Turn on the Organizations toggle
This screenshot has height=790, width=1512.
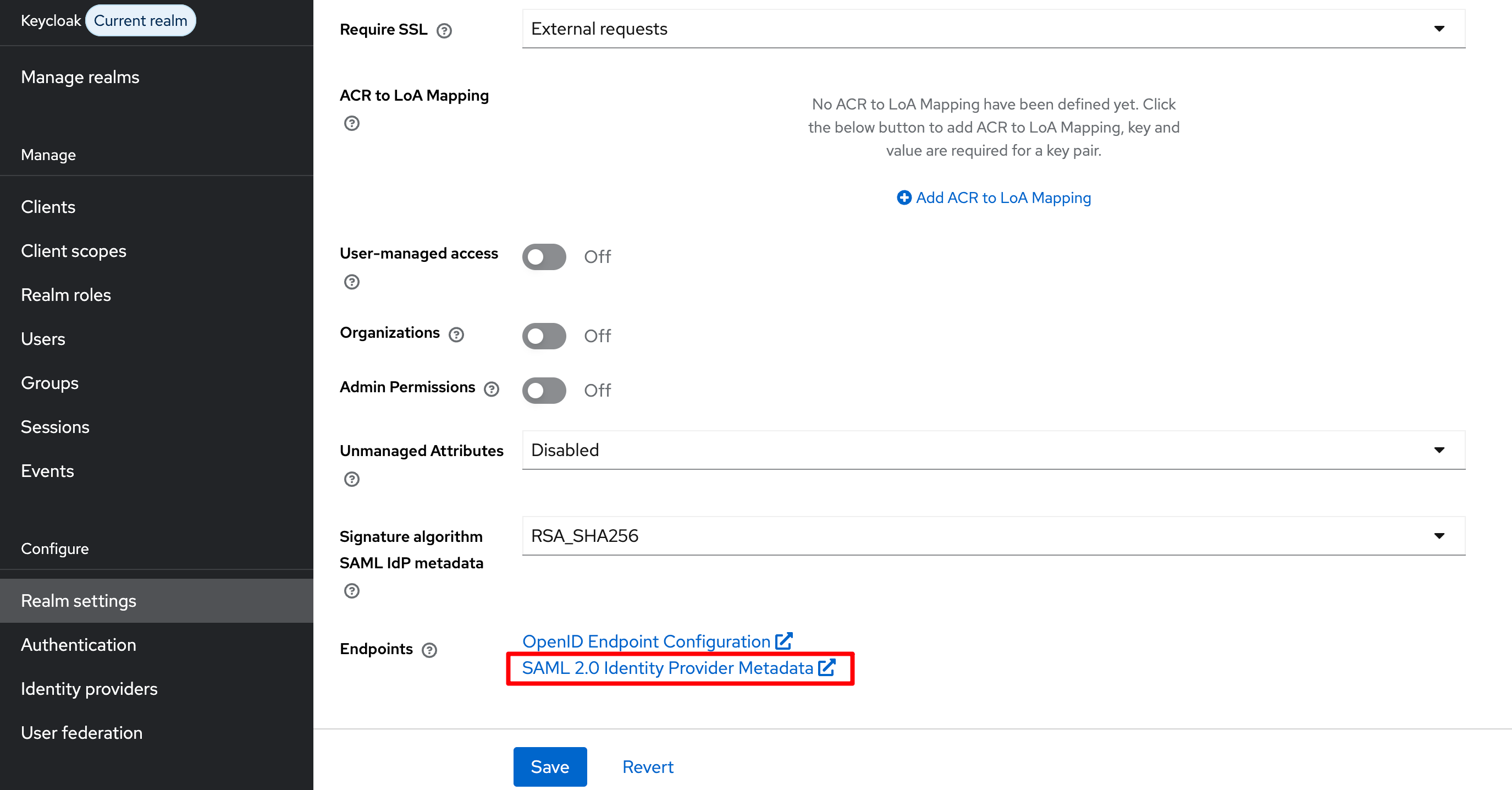pyautogui.click(x=544, y=336)
